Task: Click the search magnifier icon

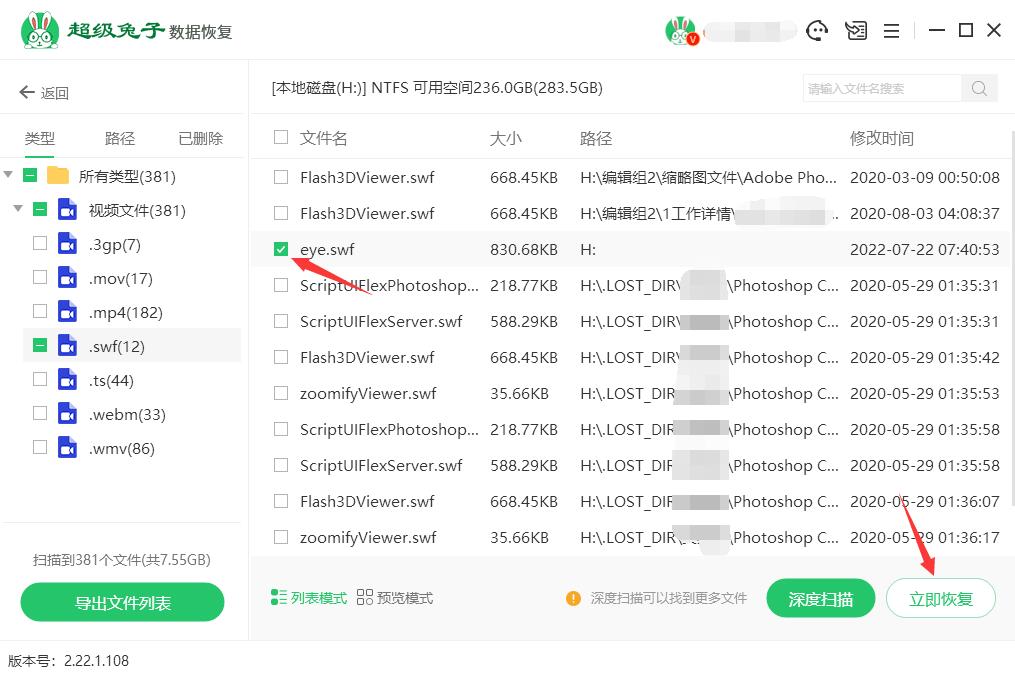Action: tap(978, 88)
